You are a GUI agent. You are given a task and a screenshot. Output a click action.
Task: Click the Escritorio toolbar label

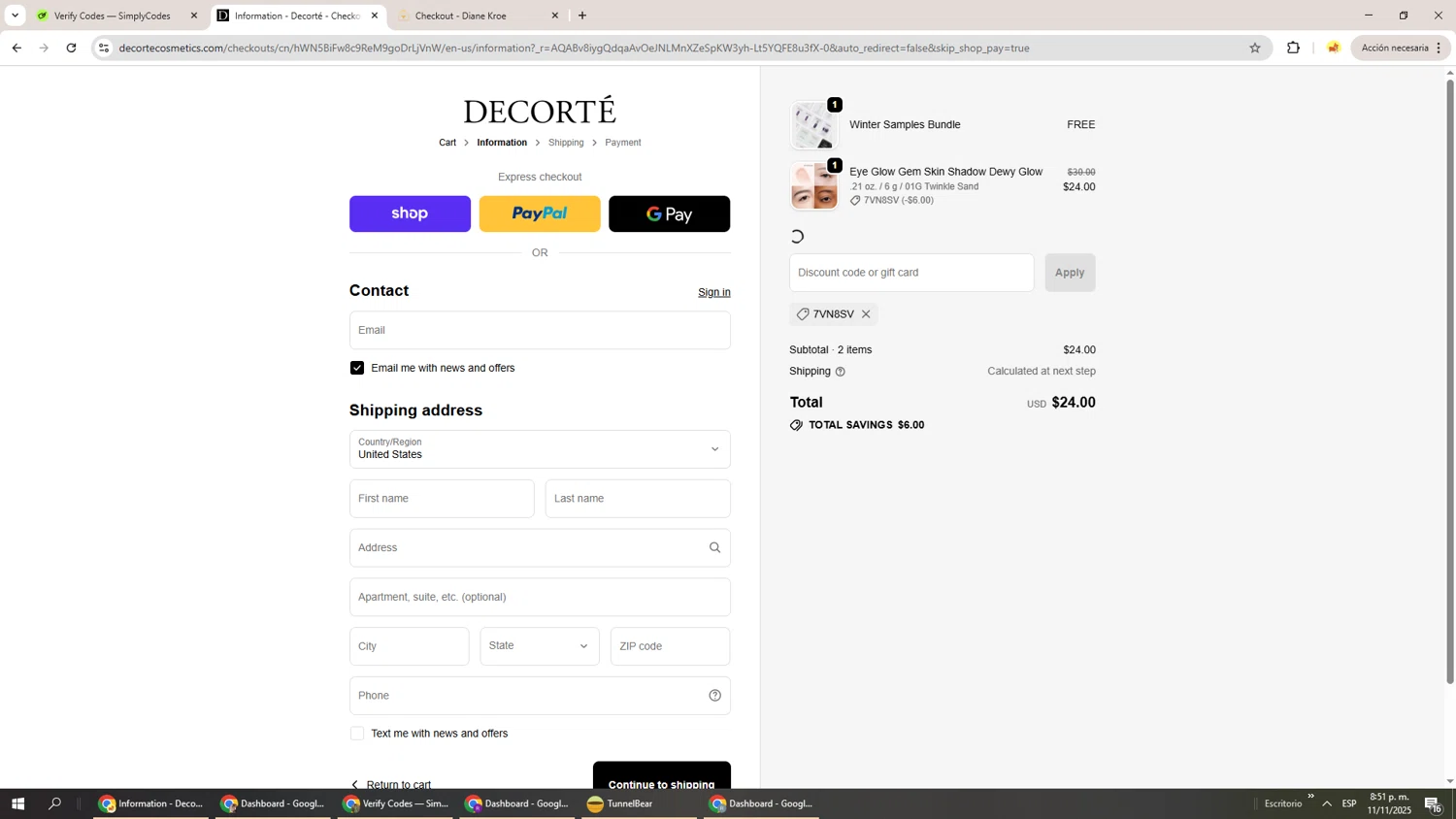[1283, 803]
